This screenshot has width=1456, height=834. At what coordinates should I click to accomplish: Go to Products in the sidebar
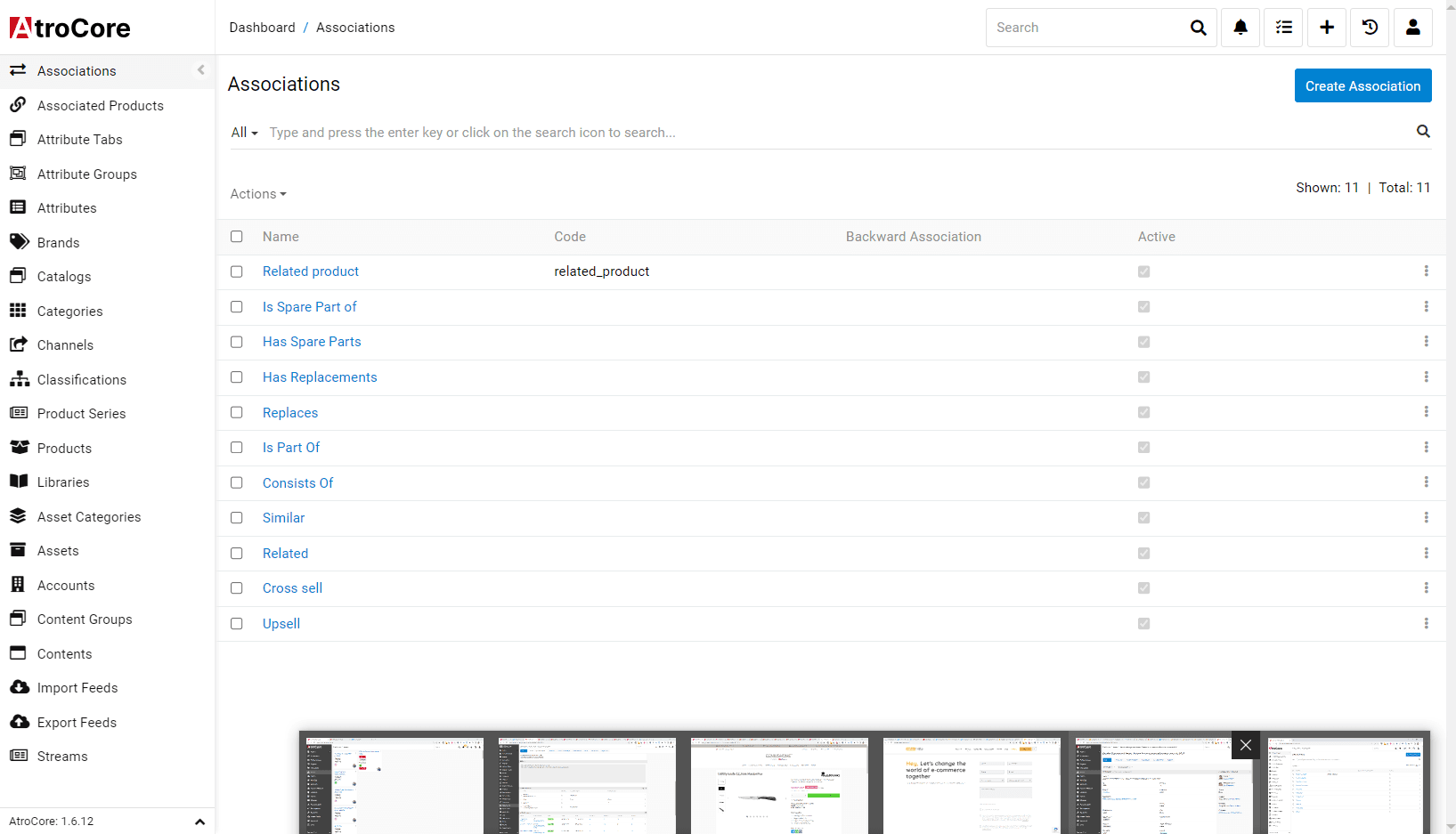click(x=64, y=449)
